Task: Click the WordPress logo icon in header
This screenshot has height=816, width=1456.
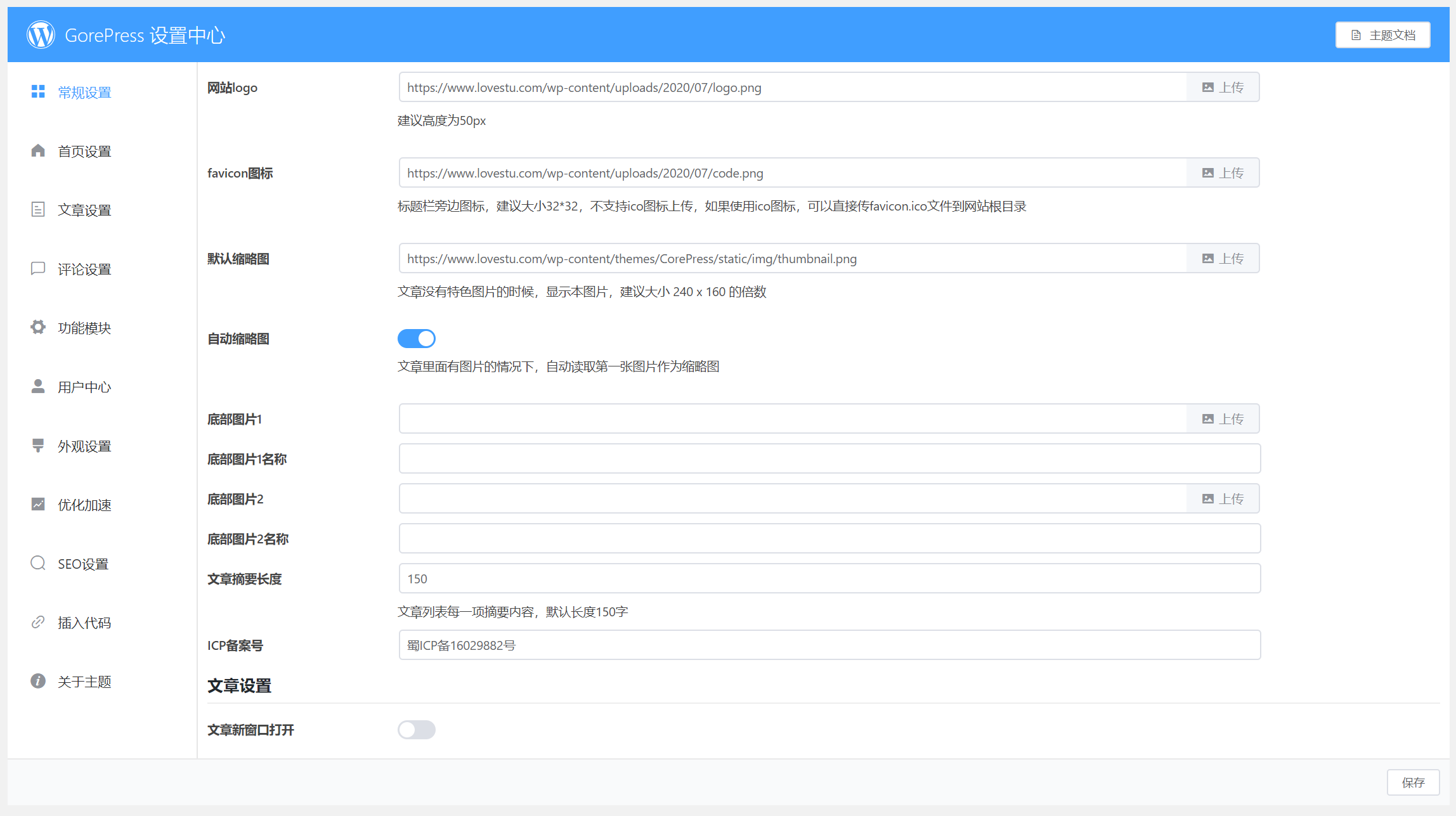Action: tap(41, 35)
